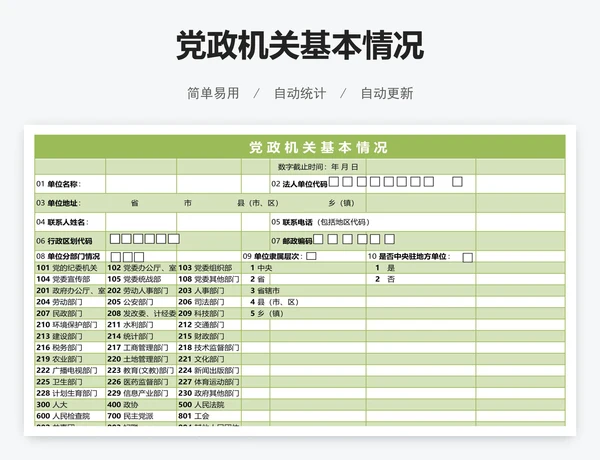This screenshot has width=600, height=460.
Task: Choose option 3 省辖市
Action: pos(265,291)
